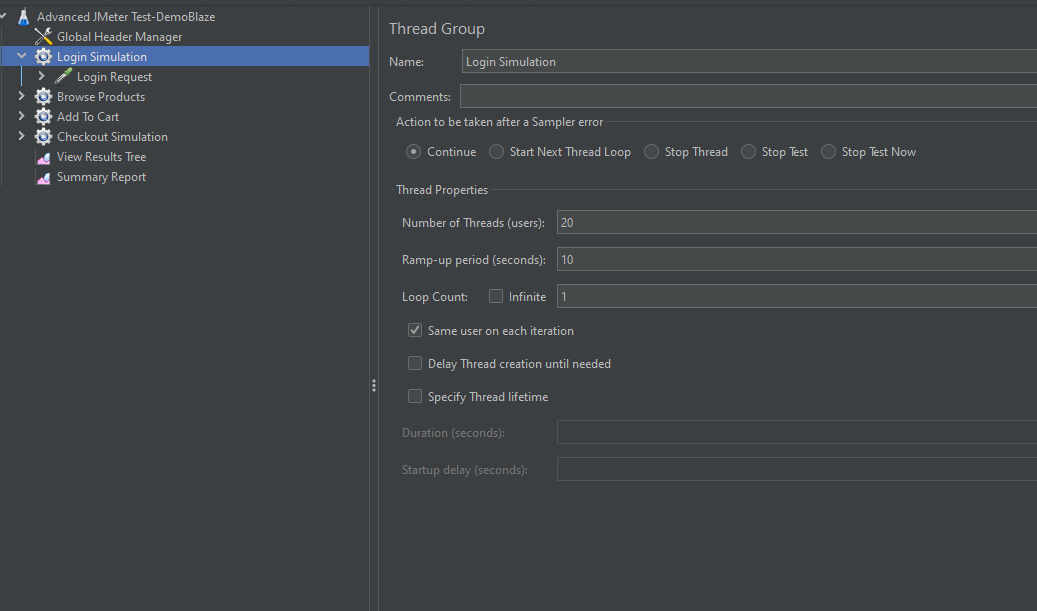Expand the Browse Products thread group
The image size is (1037, 611).
point(21,96)
